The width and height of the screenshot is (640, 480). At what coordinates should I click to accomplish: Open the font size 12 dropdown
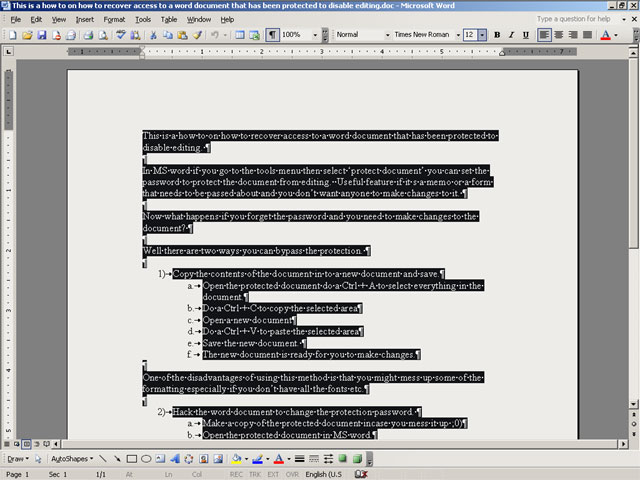pyautogui.click(x=482, y=35)
